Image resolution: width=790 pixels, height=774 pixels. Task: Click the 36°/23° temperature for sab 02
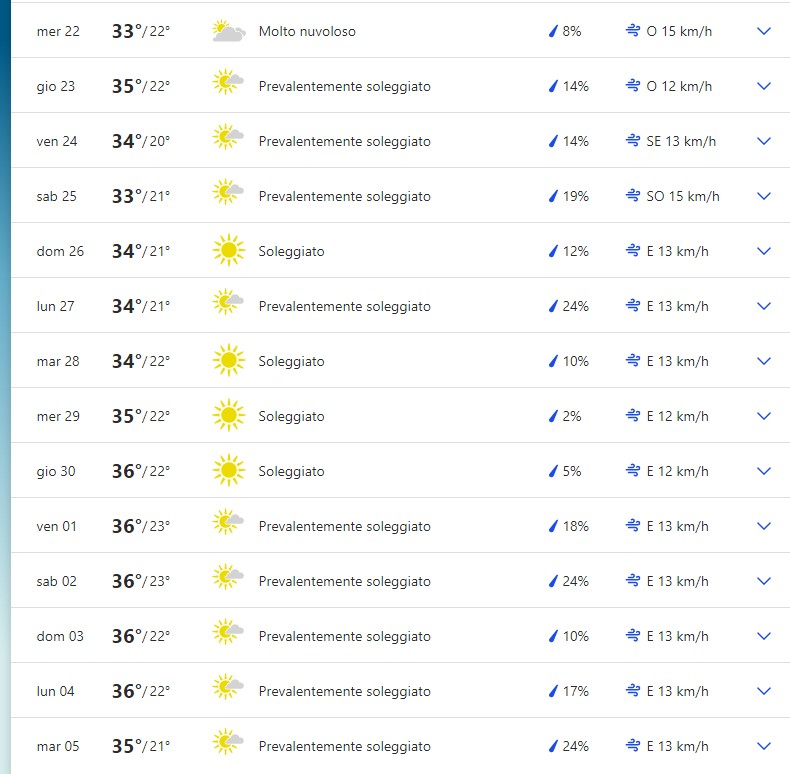click(x=141, y=581)
